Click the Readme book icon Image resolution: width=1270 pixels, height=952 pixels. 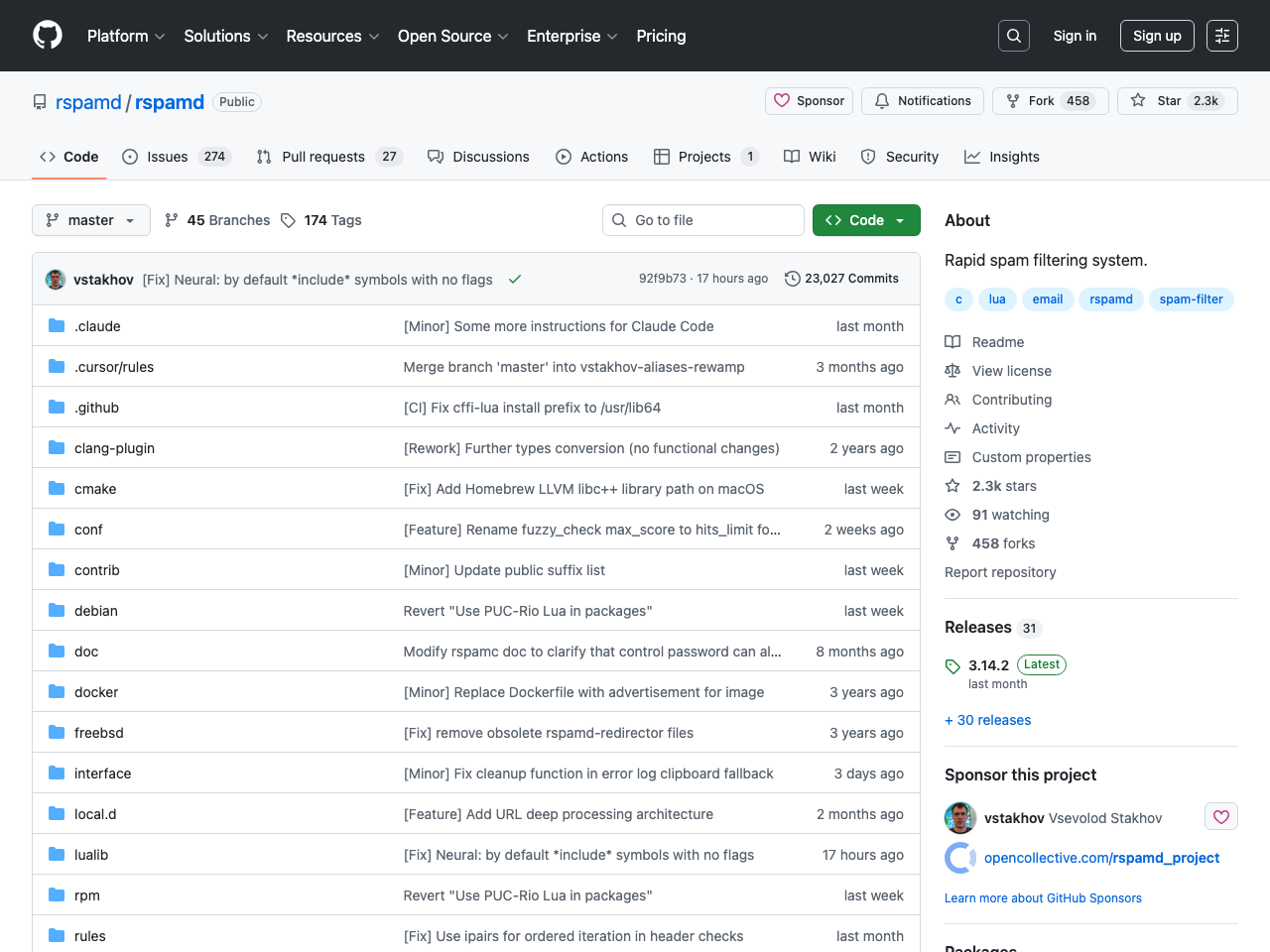pos(952,341)
